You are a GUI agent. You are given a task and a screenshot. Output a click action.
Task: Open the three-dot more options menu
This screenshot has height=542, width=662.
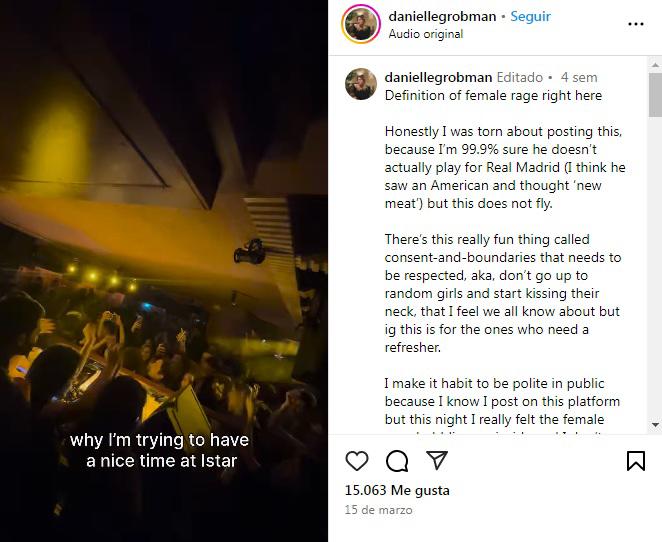[636, 24]
